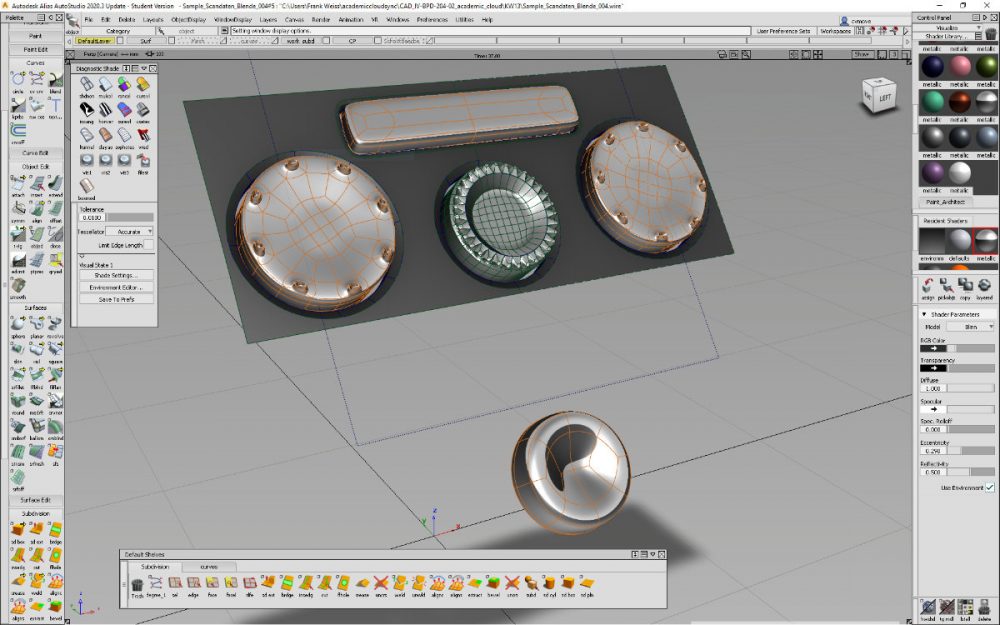Screen dimensions: 1000x625
Task: Click the extract tool in the Subdivision shelf
Action: point(474,583)
